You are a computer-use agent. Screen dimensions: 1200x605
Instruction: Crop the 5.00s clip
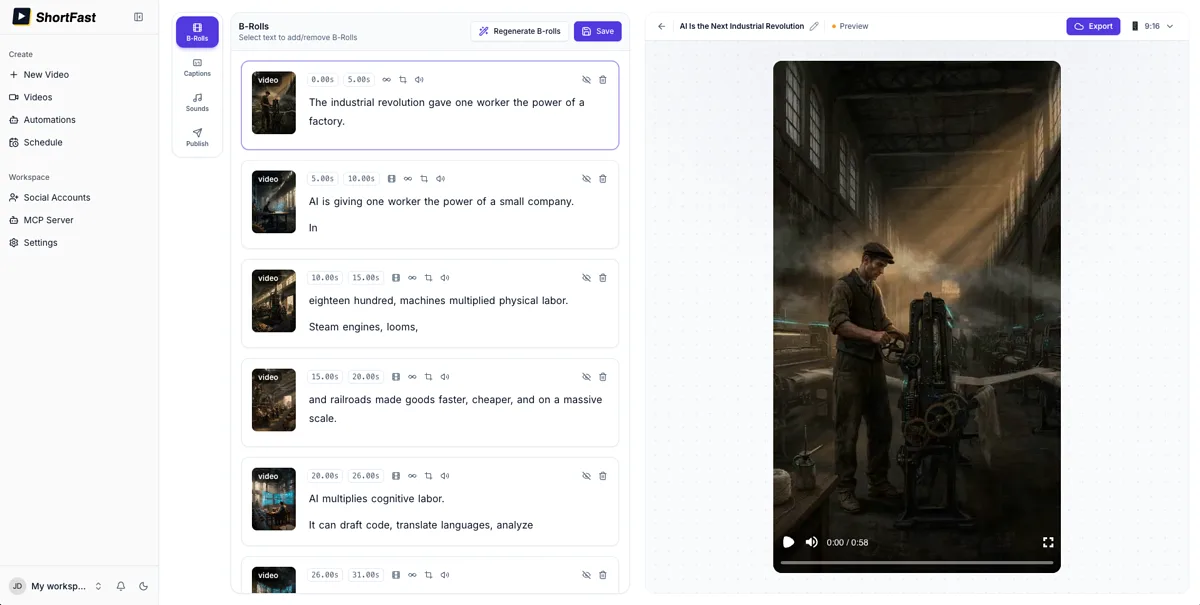pyautogui.click(x=424, y=179)
